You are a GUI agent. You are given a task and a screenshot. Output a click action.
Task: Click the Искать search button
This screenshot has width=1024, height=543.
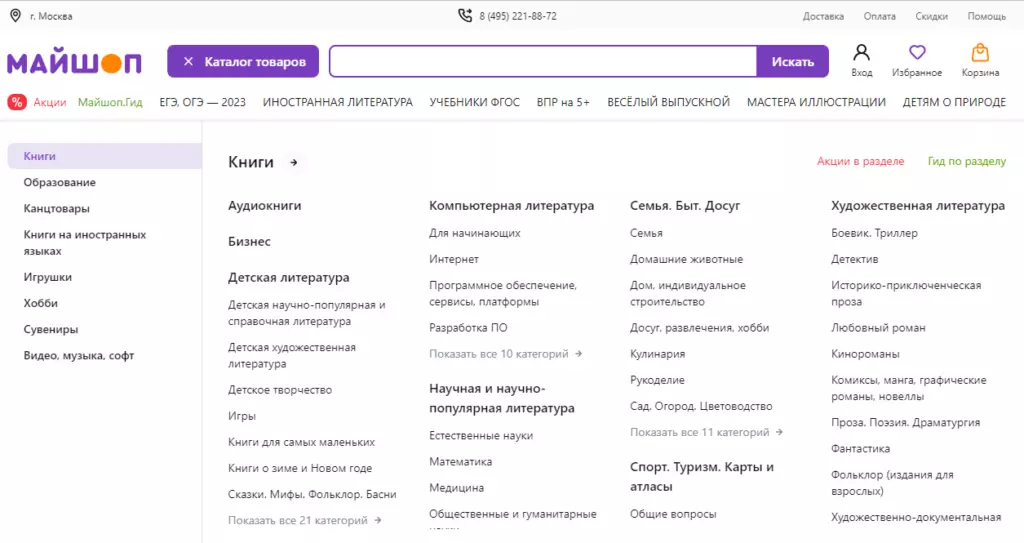(x=792, y=61)
